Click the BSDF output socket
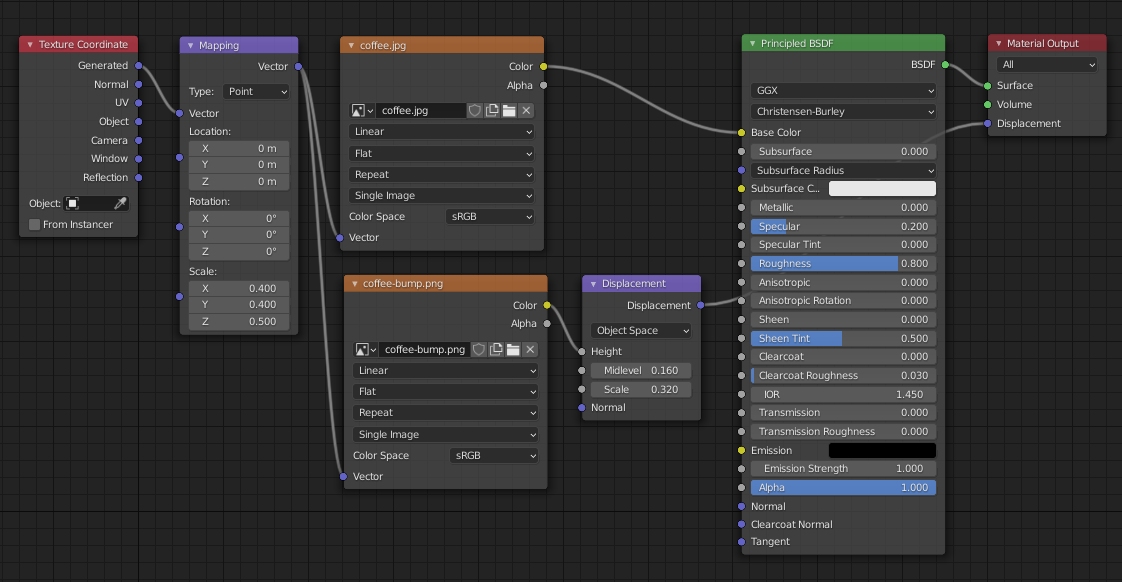 pyautogui.click(x=945, y=64)
